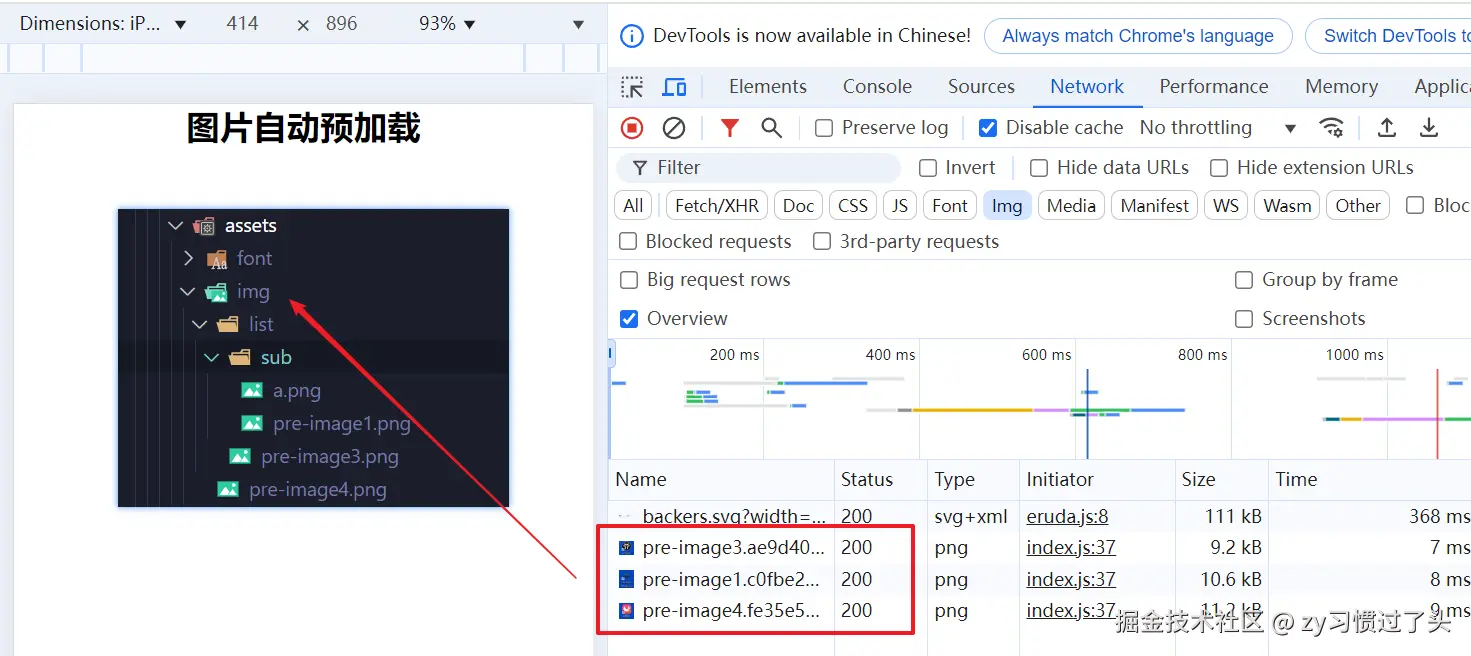This screenshot has width=1471, height=656.
Task: Filter requests by WS
Action: pos(1226,206)
